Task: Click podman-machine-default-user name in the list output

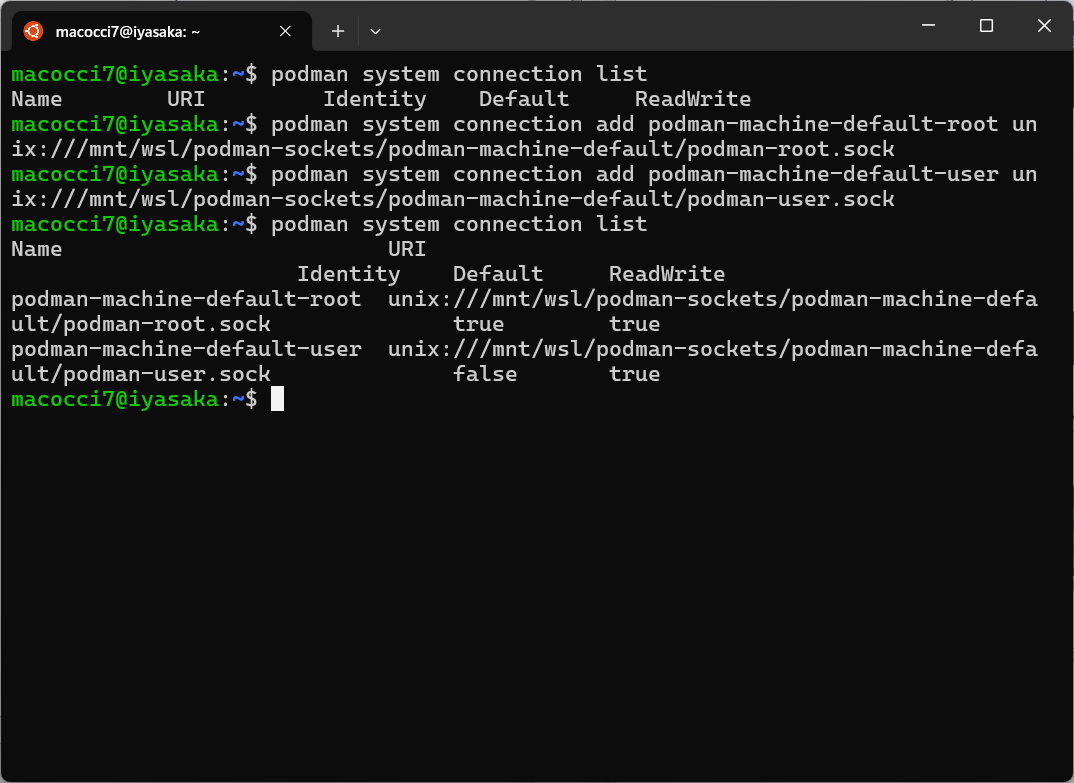Action: click(186, 349)
